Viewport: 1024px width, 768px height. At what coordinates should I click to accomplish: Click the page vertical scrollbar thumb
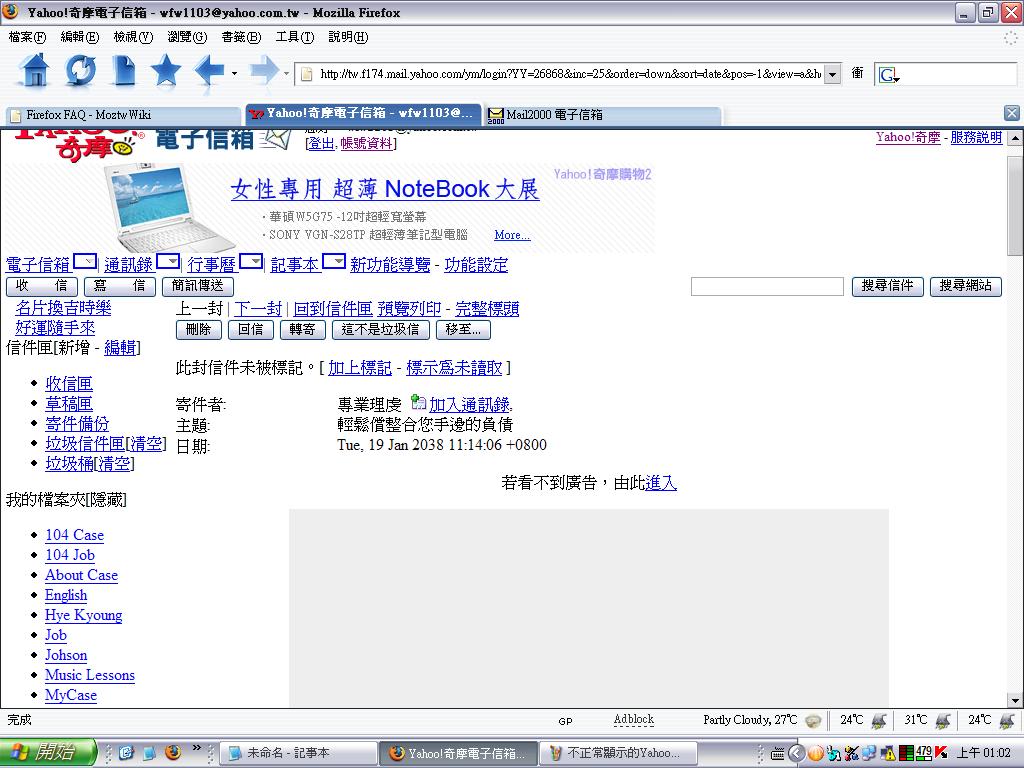click(x=1014, y=206)
